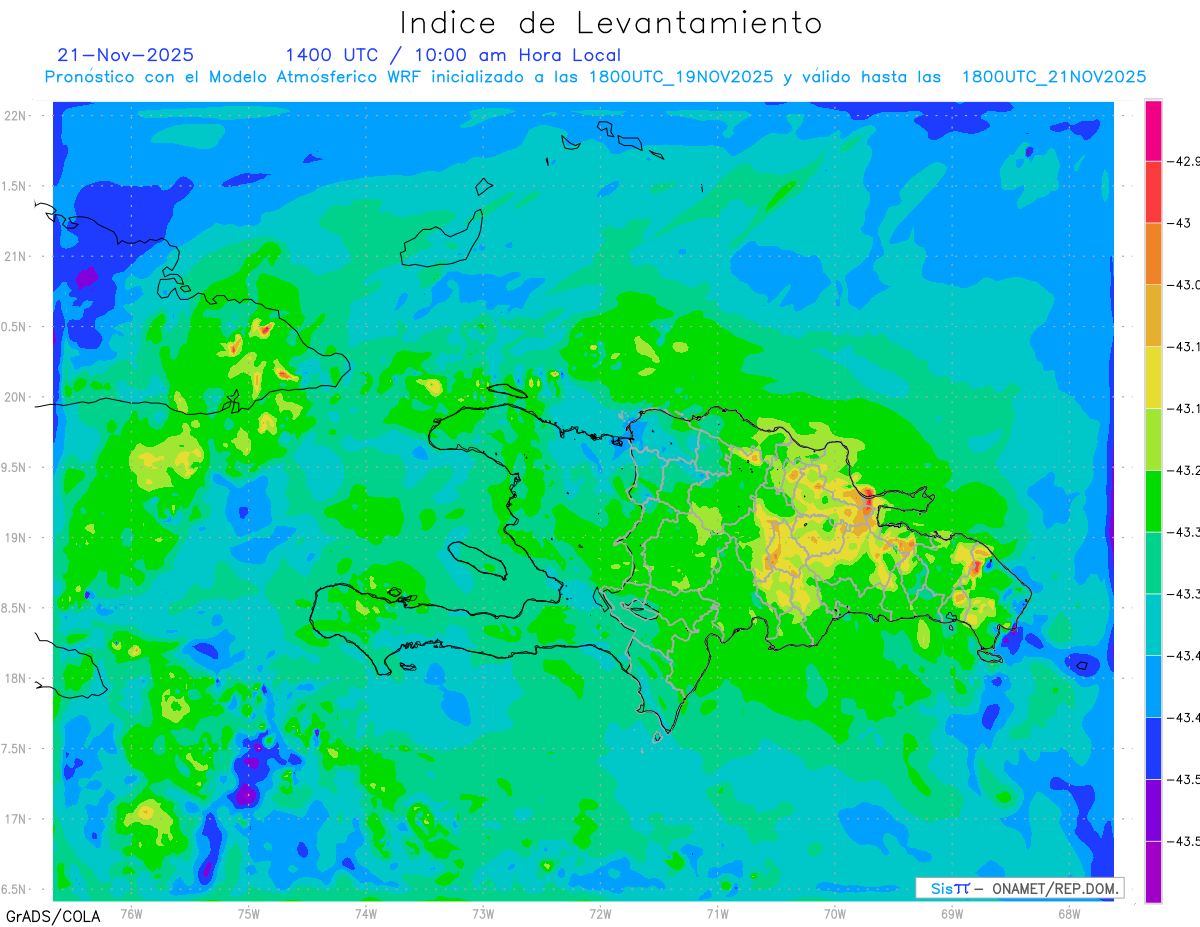Screen dimensions: 1200x927
Task: Pick the bottom purple colorbar swatch
Action: [x=1153, y=872]
